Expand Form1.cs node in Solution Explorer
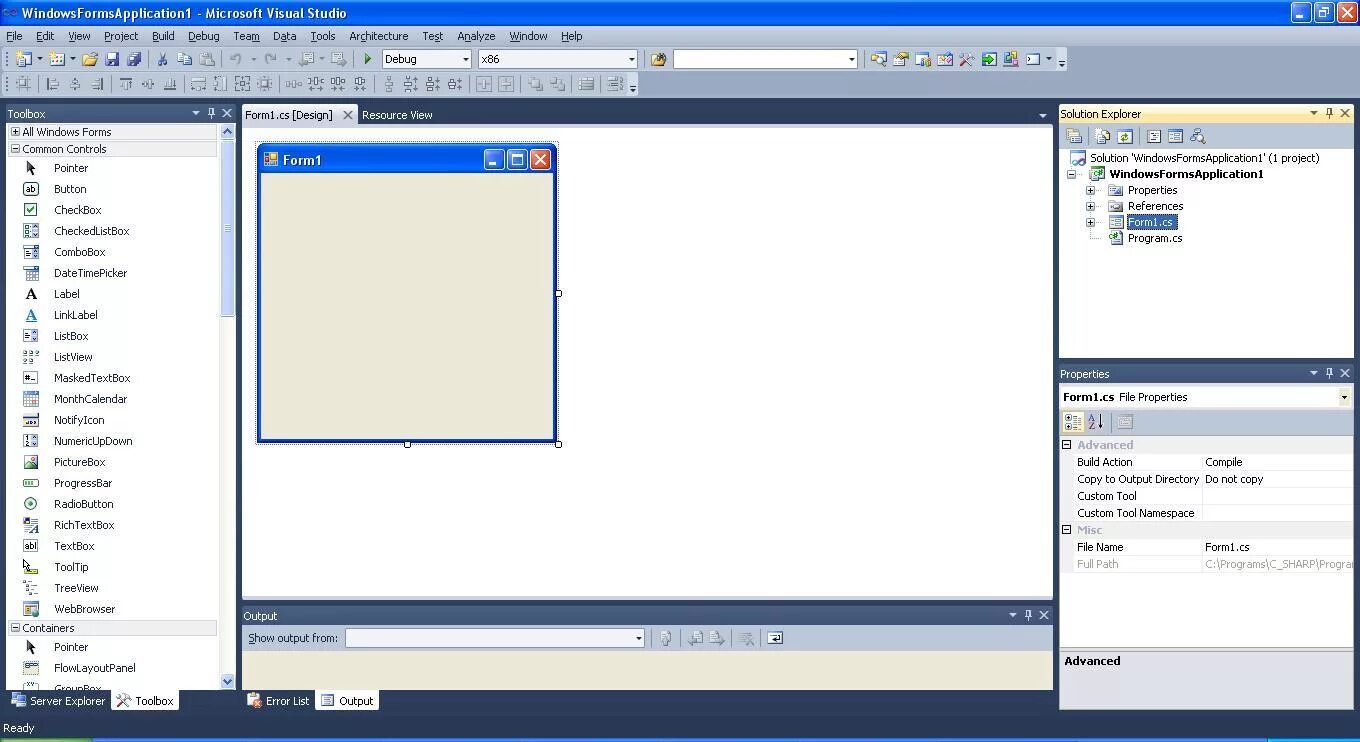The height and width of the screenshot is (742, 1360). (1091, 222)
